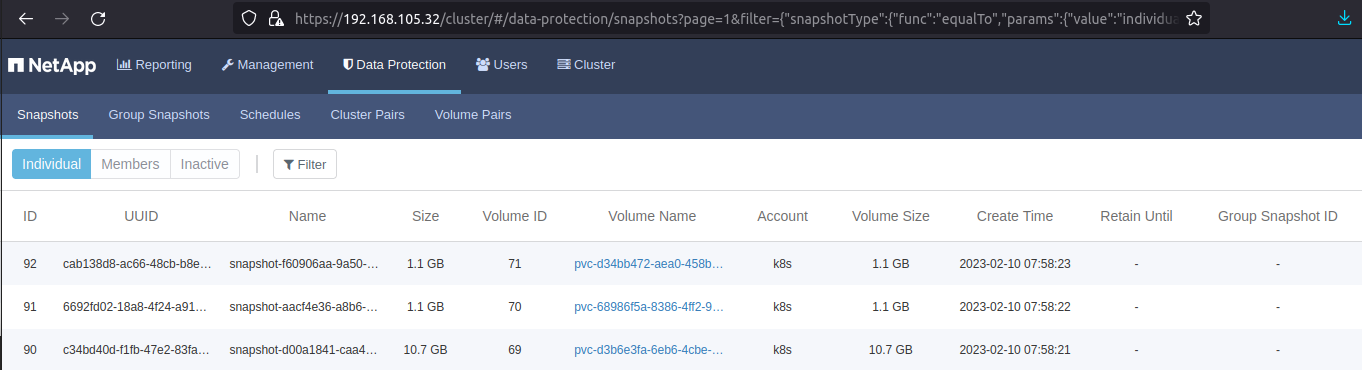Go back with the browser back arrow
This screenshot has height=370, width=1362.
click(27, 18)
